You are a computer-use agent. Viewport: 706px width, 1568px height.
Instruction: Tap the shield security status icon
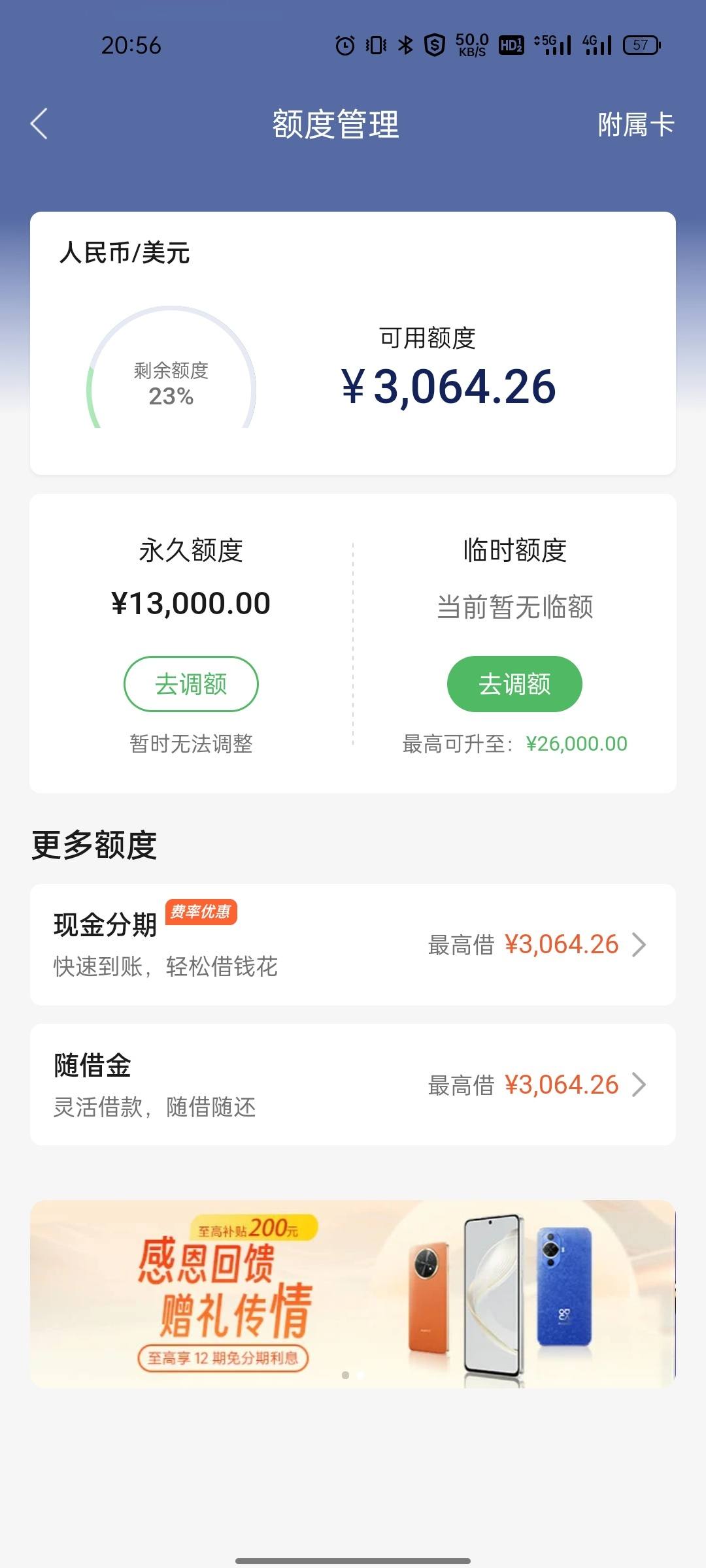435,45
